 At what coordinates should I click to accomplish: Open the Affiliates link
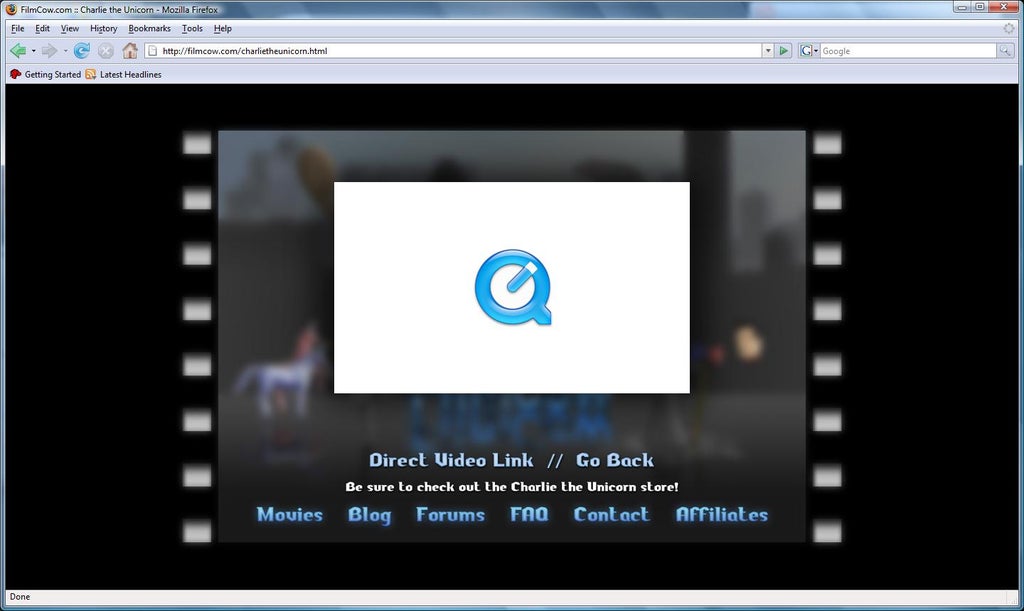(722, 514)
